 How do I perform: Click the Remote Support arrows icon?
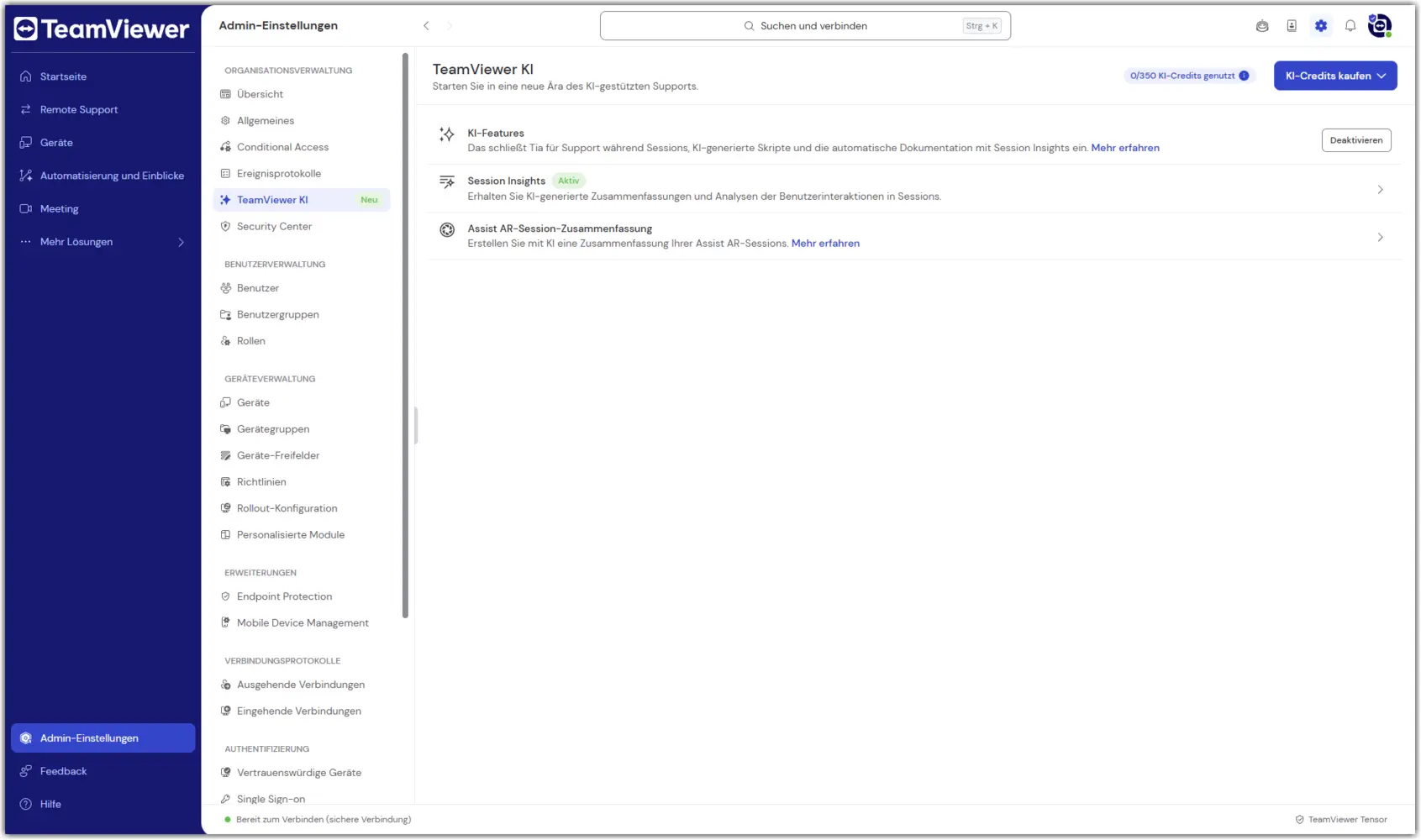pyautogui.click(x=26, y=109)
